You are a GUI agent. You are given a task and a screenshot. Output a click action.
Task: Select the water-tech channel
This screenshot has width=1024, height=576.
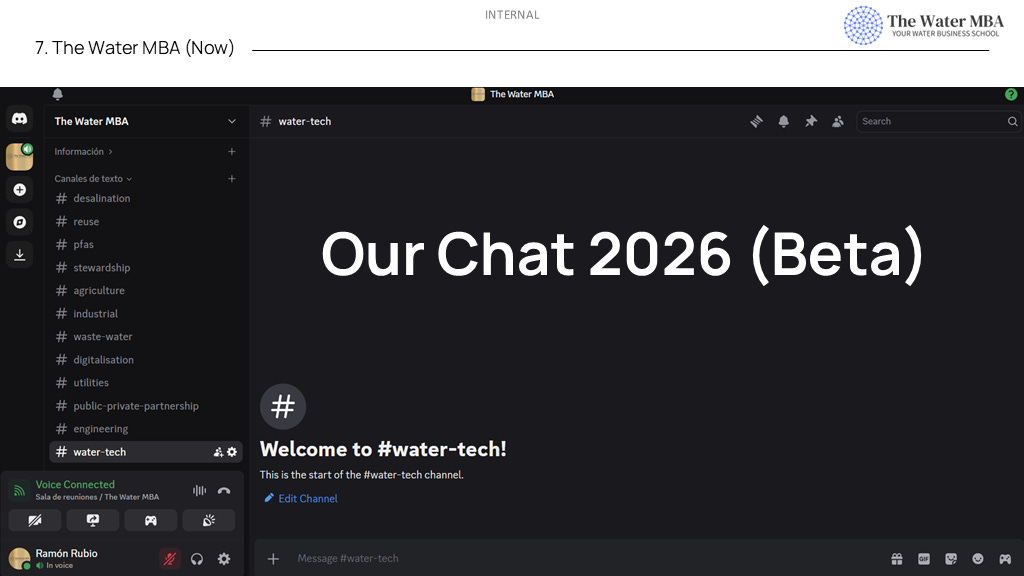146,452
